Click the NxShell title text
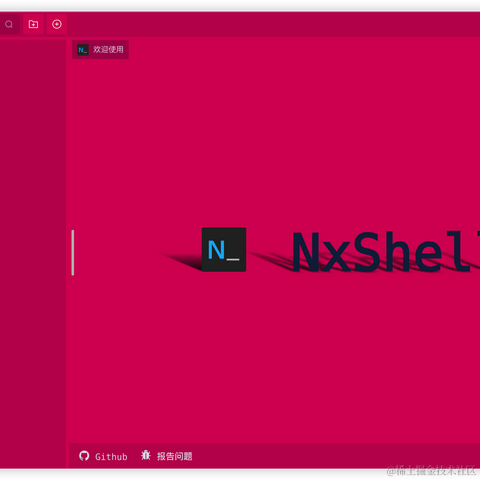Image resolution: width=480 pixels, height=480 pixels. 386,252
